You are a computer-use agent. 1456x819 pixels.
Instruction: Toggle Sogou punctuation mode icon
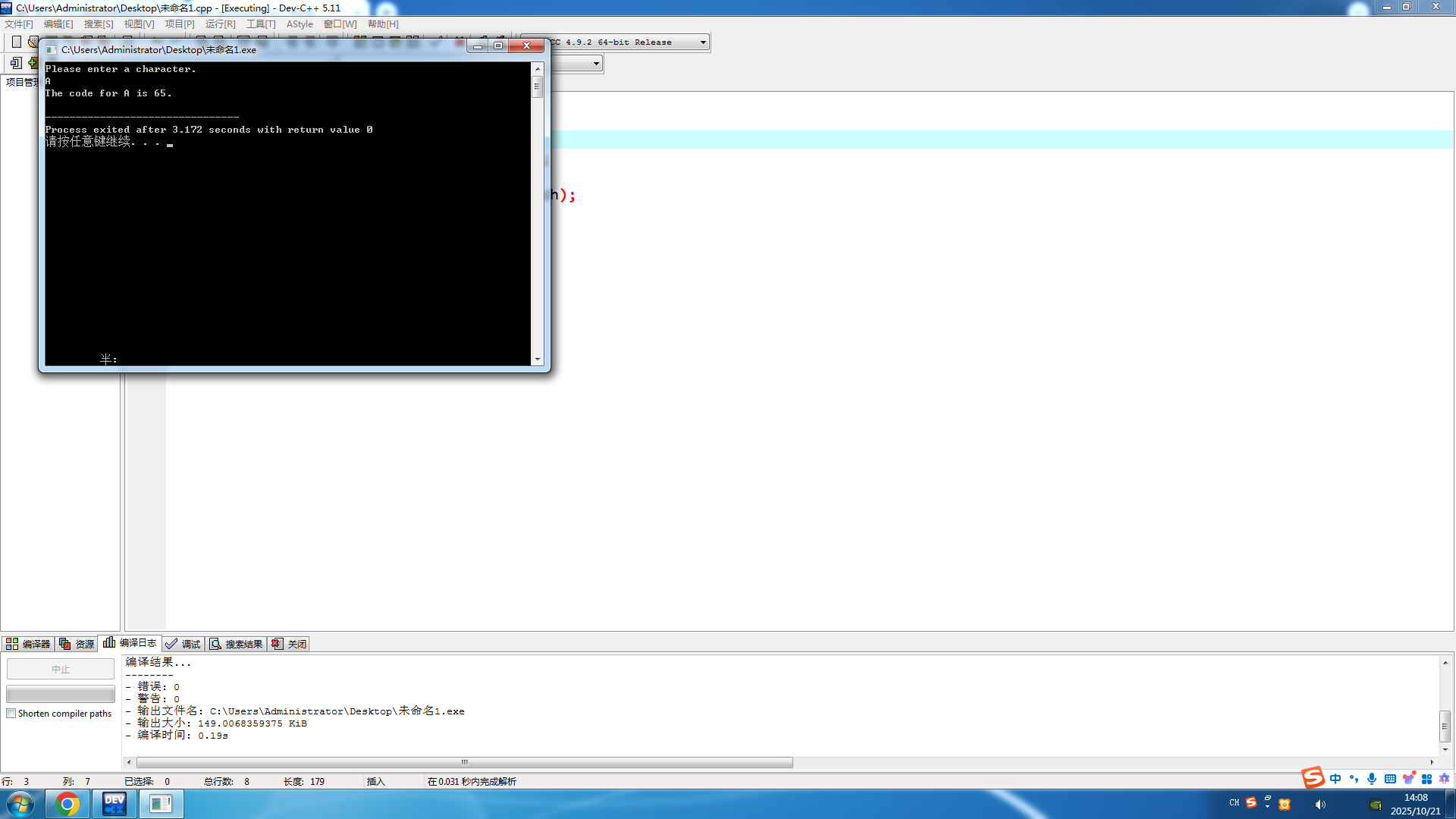tap(1354, 779)
